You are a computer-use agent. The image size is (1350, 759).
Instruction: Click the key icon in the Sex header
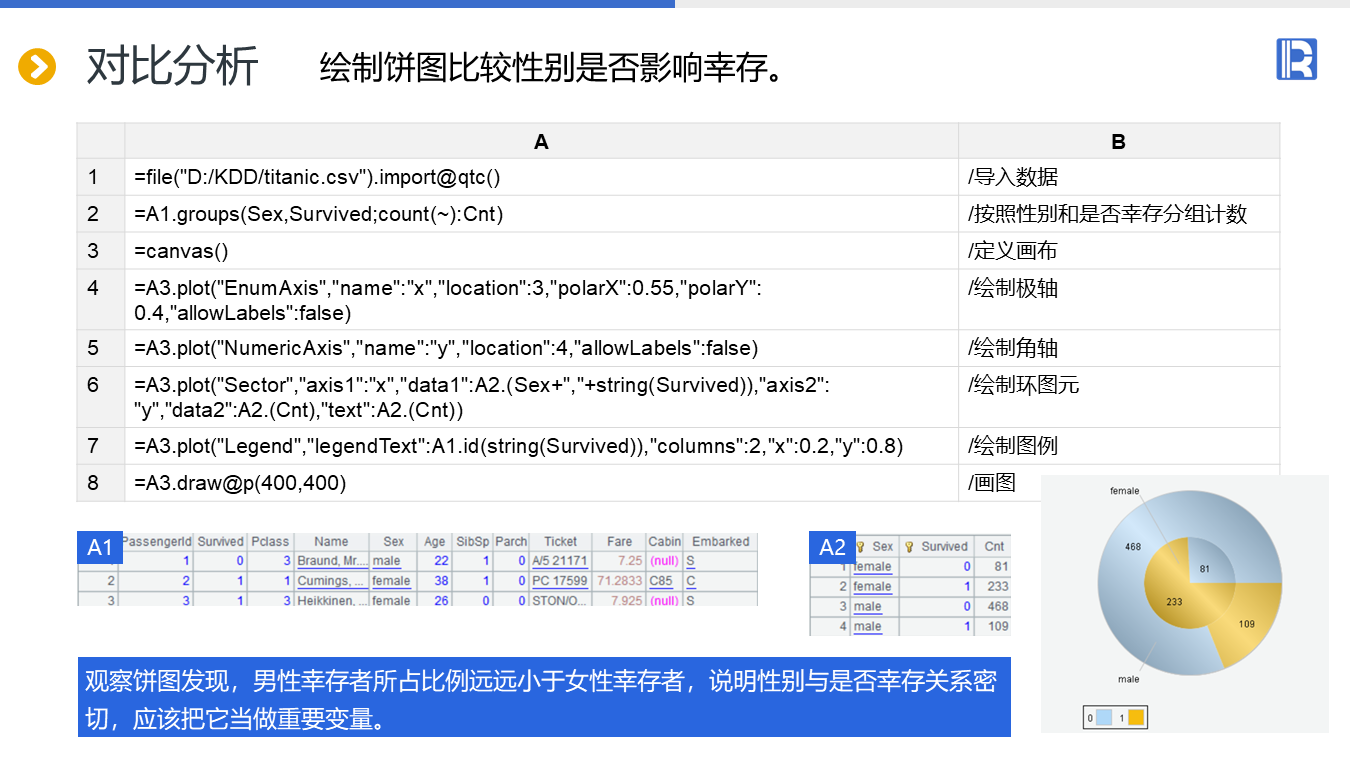861,547
